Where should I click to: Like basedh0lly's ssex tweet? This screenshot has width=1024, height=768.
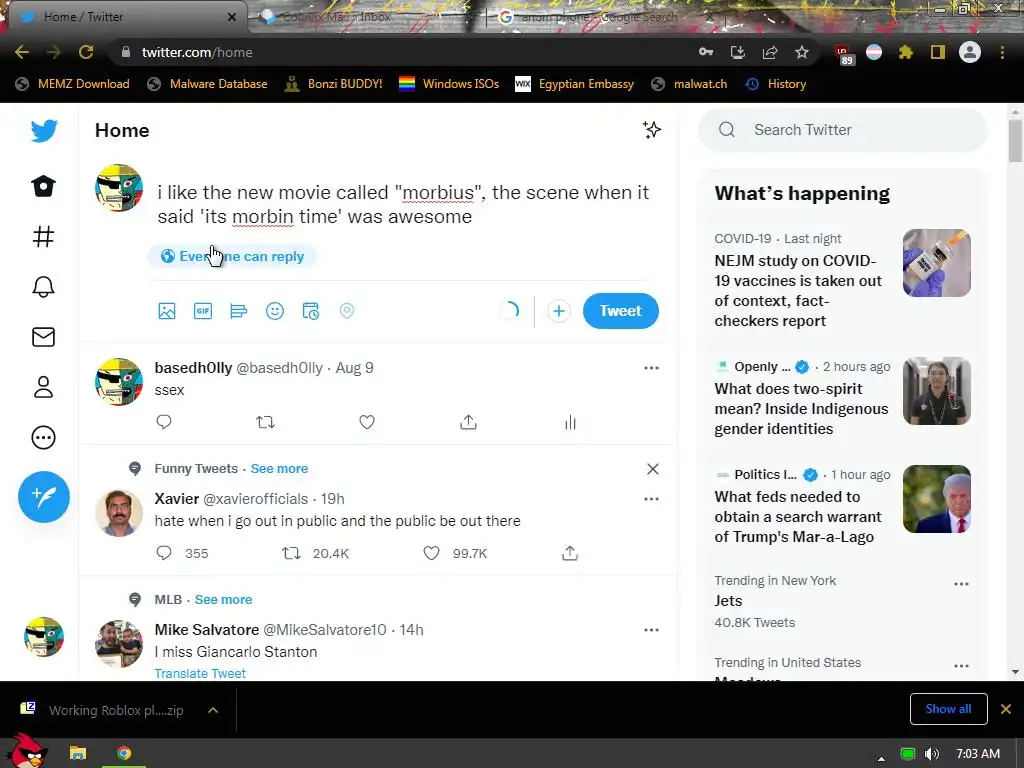click(x=367, y=422)
